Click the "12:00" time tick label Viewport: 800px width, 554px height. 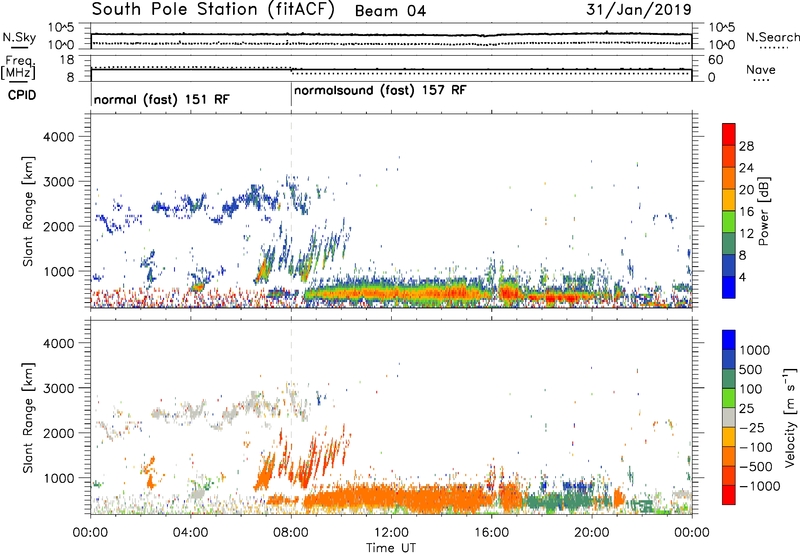pos(391,533)
